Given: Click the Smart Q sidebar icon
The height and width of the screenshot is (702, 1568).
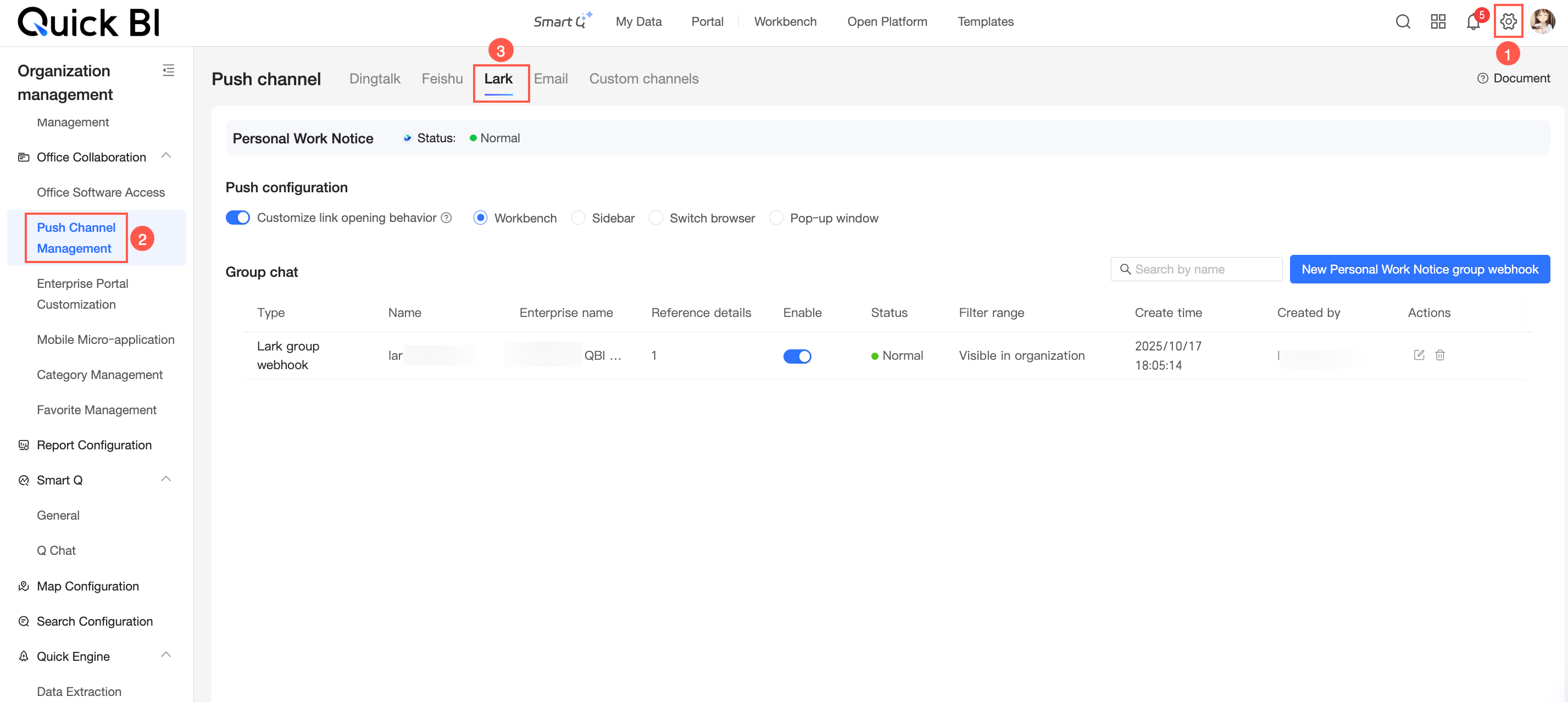Looking at the screenshot, I should pos(24,481).
